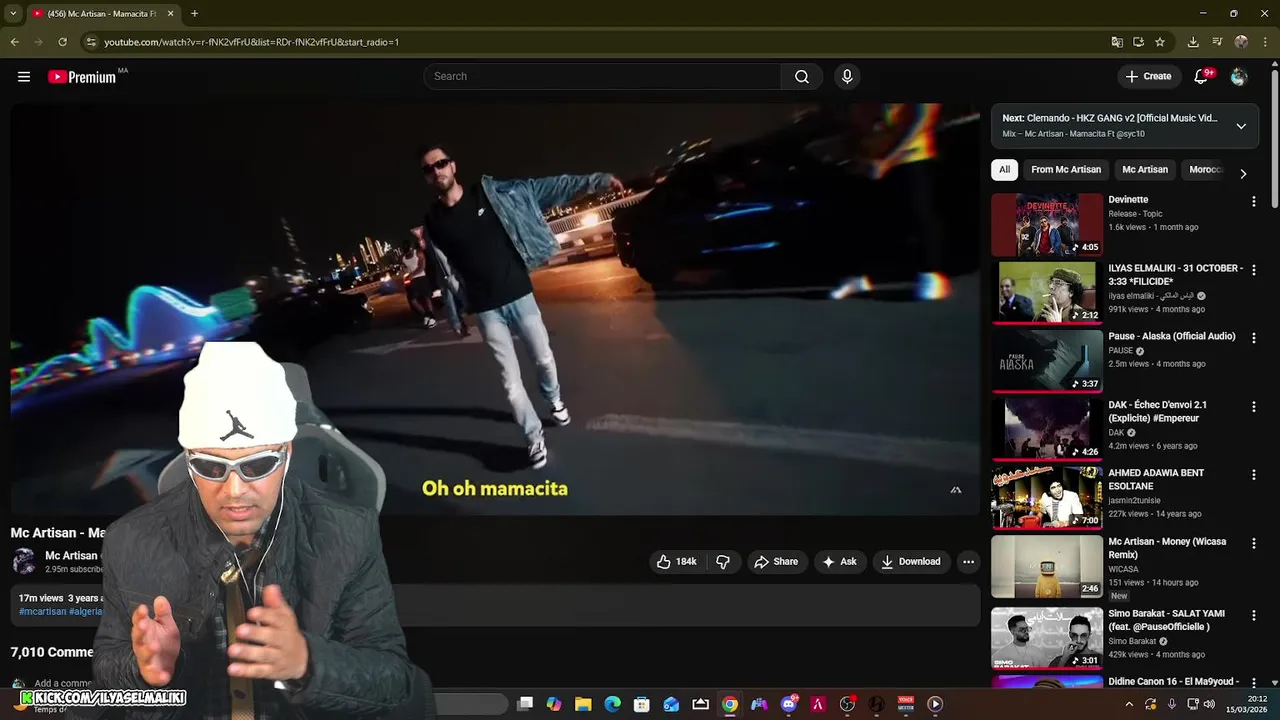Open options for Mc Artisan Money video

1253,544
